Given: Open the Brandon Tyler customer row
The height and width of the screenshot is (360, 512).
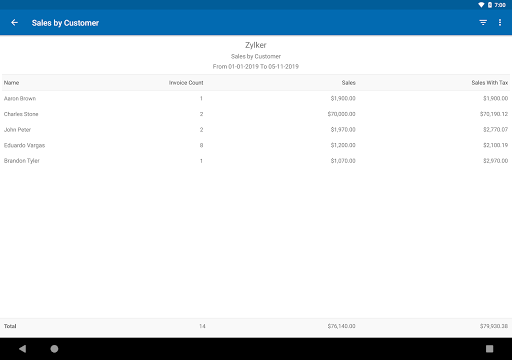Looking at the screenshot, I should pos(256,161).
